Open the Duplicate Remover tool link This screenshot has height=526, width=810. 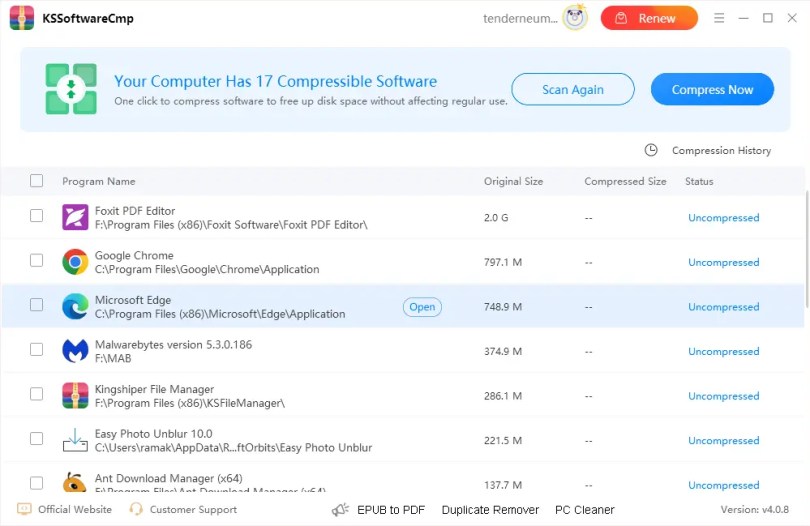490,510
